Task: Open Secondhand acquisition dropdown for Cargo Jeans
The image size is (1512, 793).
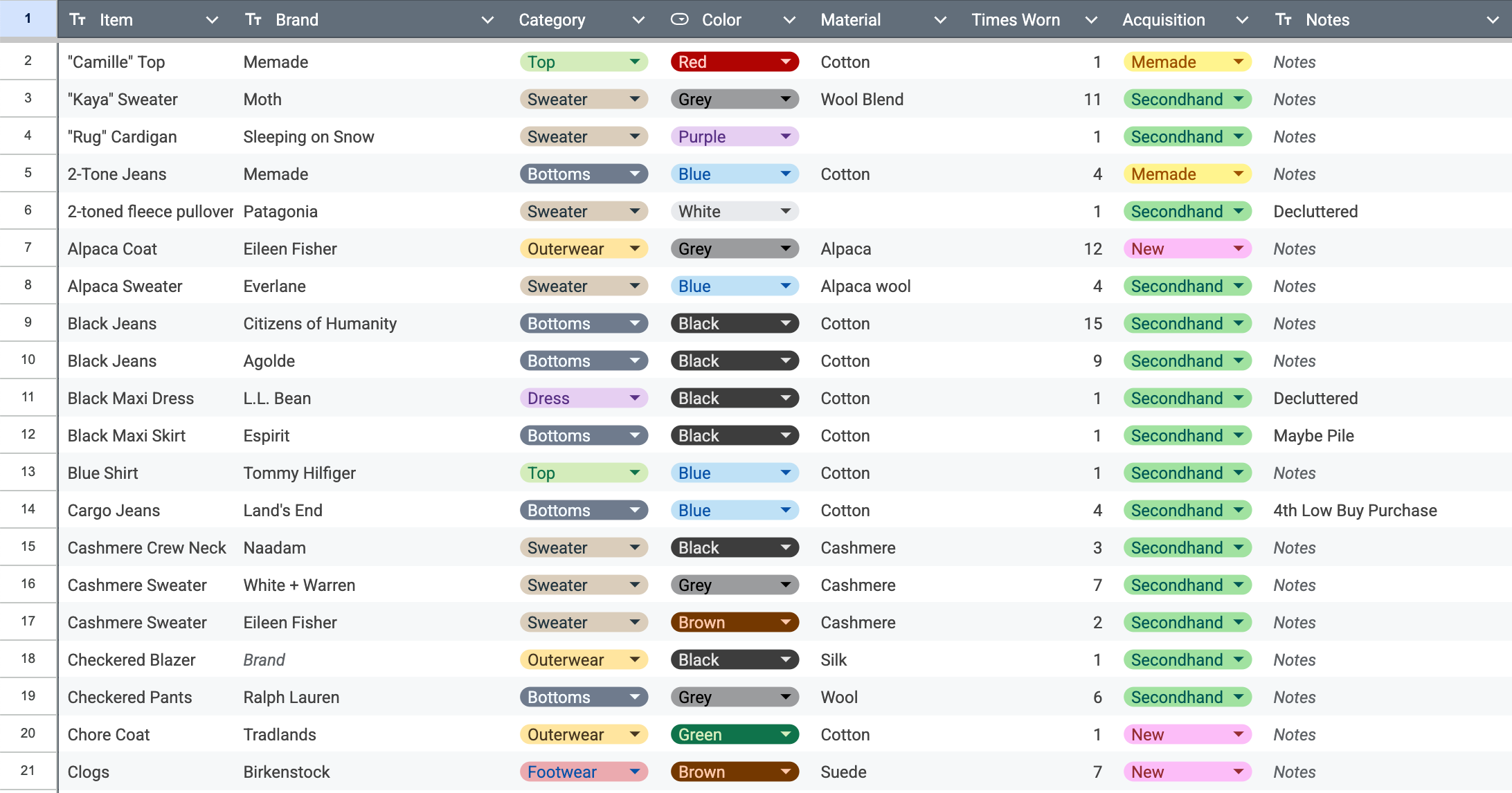Action: point(1187,510)
